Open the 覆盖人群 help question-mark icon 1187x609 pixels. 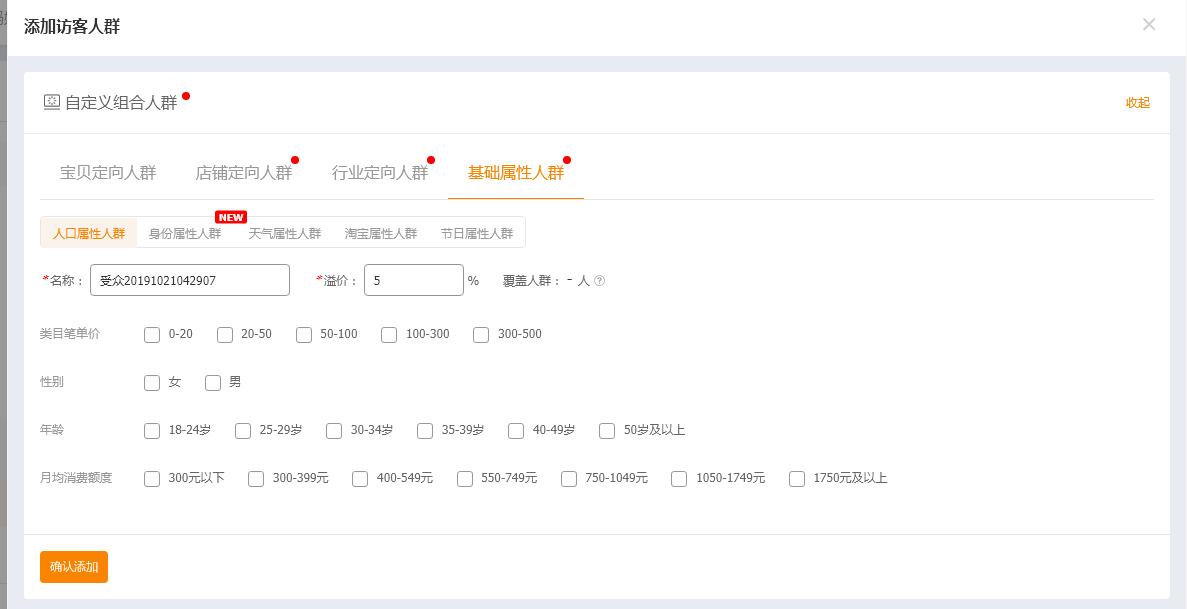(598, 281)
